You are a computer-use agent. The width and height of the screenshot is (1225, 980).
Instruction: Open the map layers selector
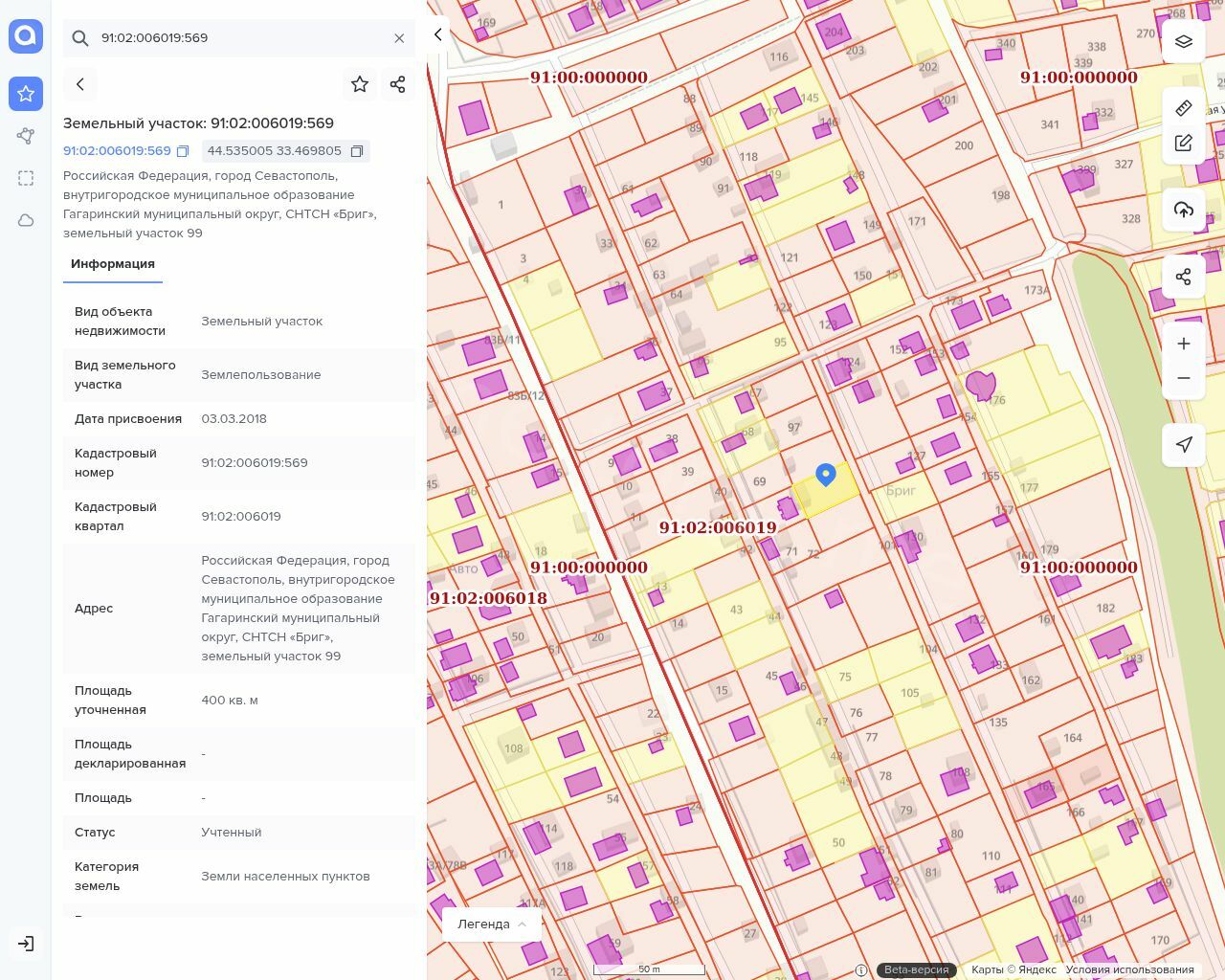click(x=1183, y=42)
